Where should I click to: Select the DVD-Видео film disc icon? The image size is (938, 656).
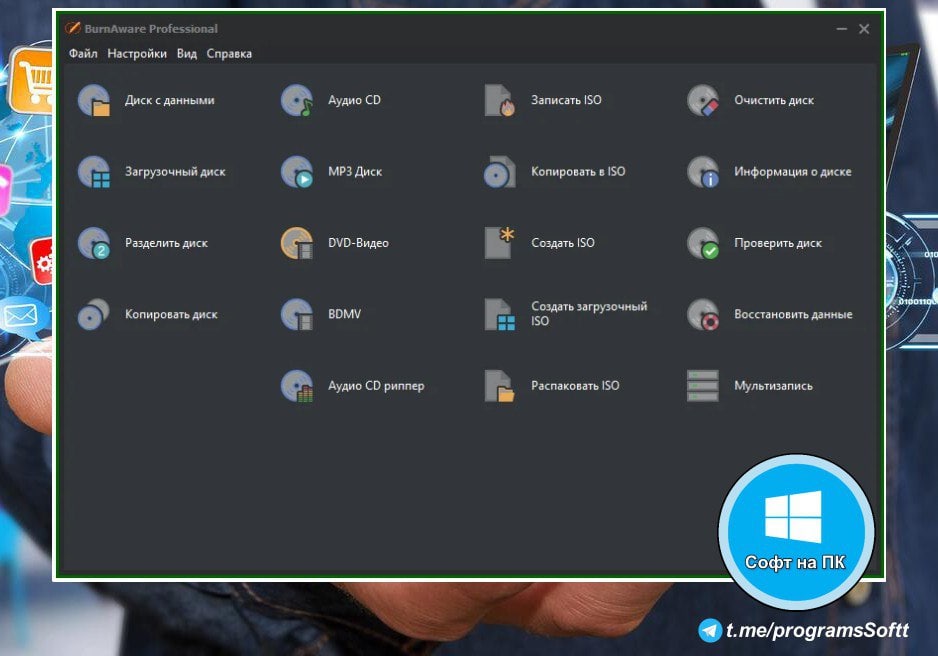pyautogui.click(x=297, y=243)
